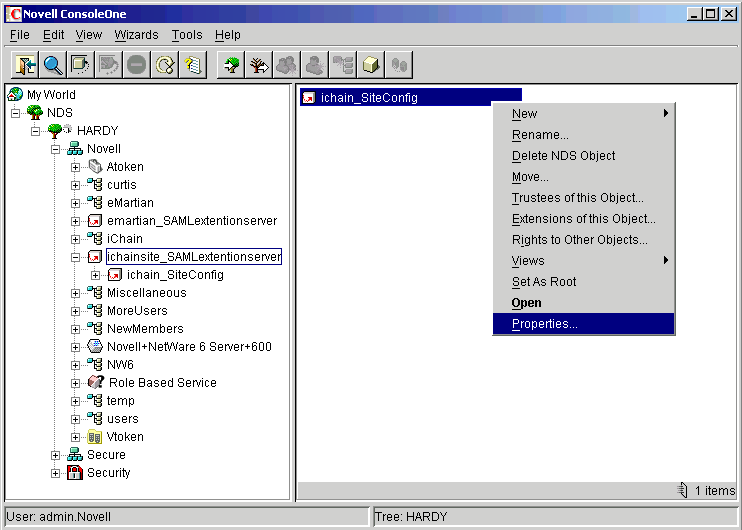
Task: Click the green tree toolbar icon
Action: [x=230, y=65]
